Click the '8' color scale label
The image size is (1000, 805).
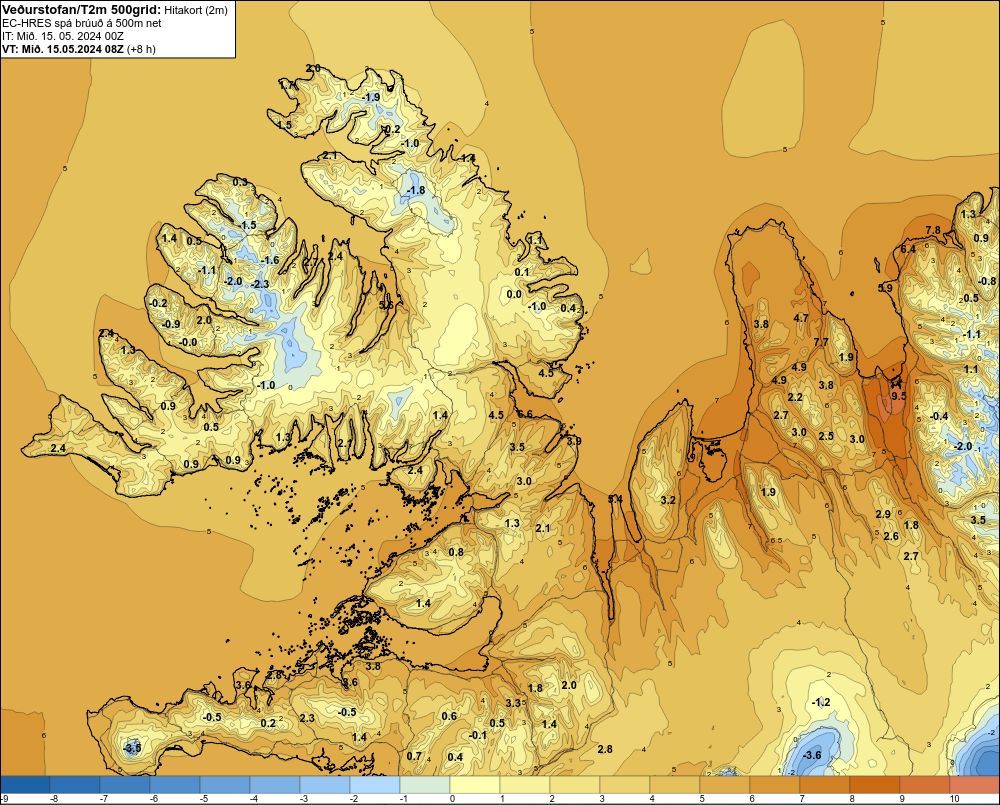[851, 799]
